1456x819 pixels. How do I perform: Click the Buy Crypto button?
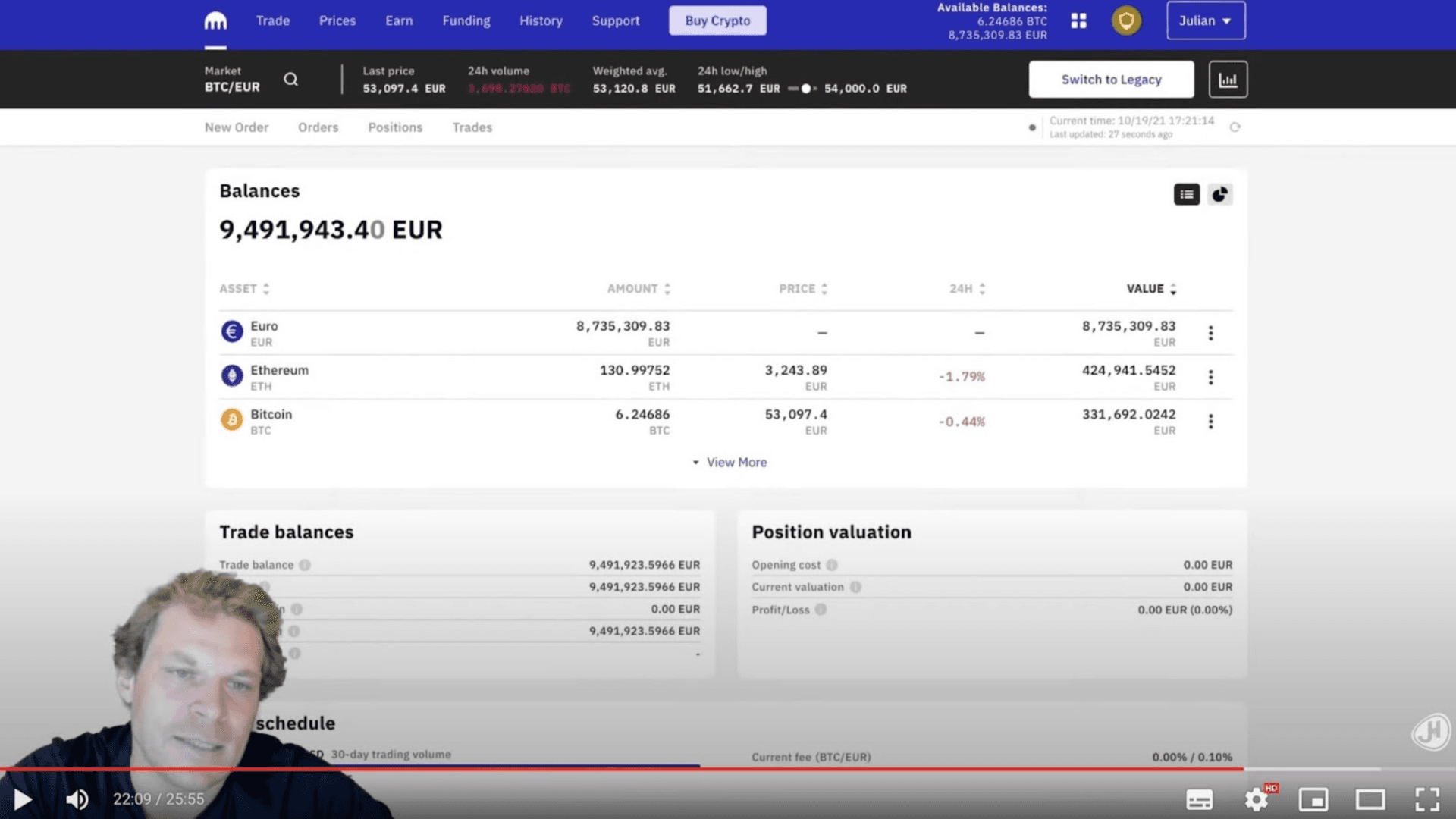(x=717, y=21)
